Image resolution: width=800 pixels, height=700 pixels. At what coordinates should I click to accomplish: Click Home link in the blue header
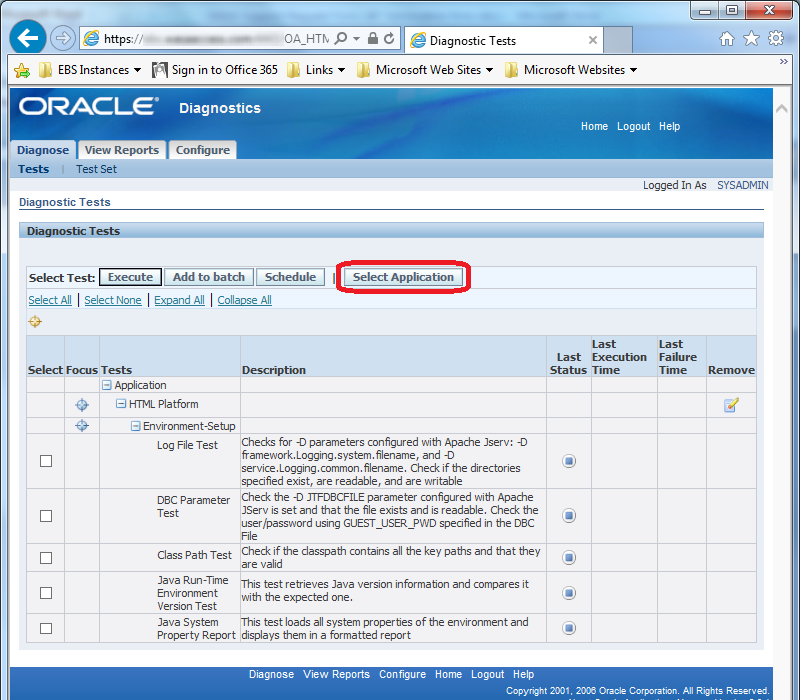click(x=594, y=126)
